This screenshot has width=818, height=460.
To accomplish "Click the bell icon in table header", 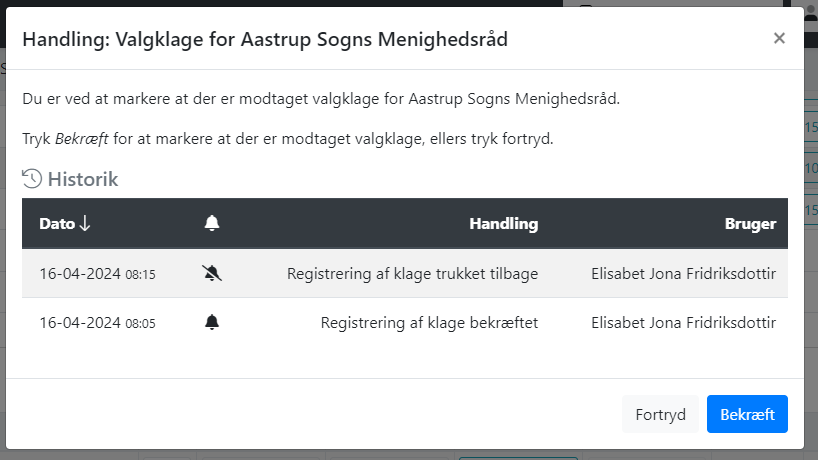I will coord(212,223).
